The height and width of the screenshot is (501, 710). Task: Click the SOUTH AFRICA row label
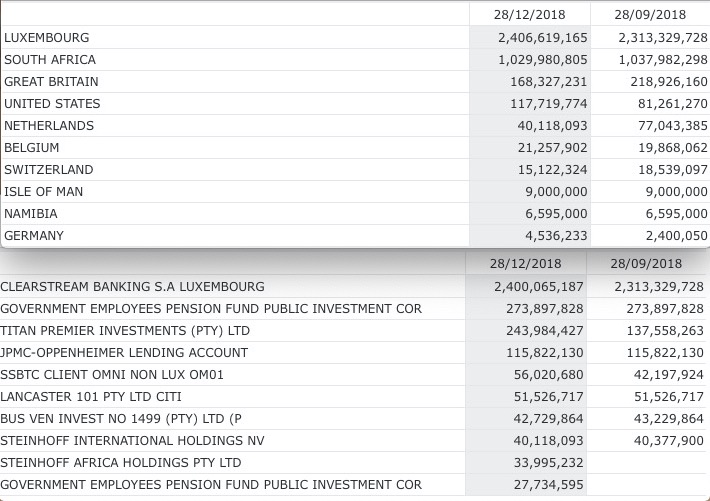50,60
